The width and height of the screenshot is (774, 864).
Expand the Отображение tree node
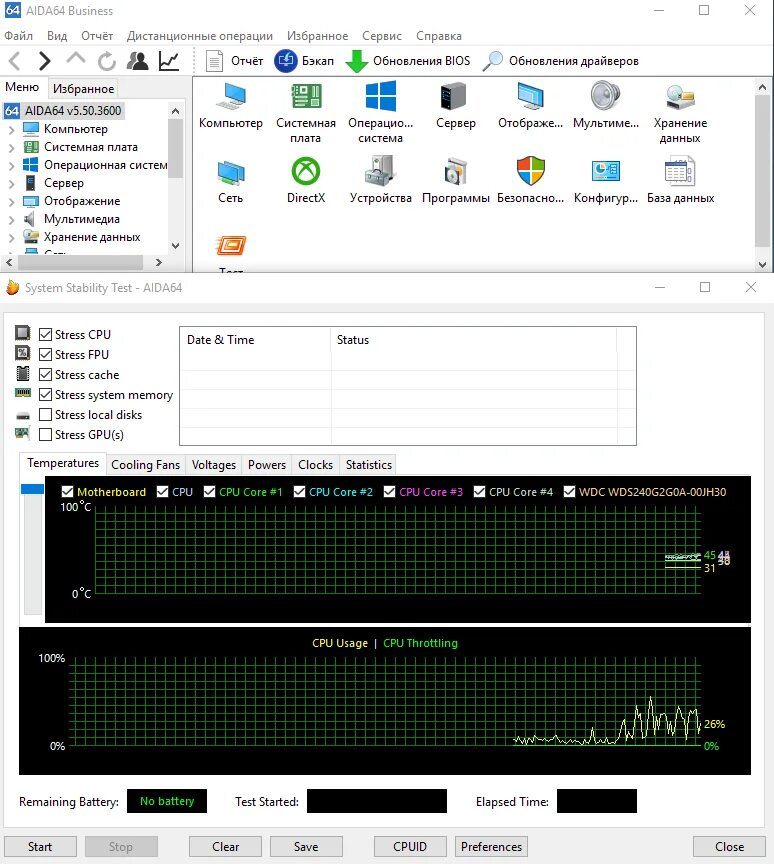pos(12,202)
